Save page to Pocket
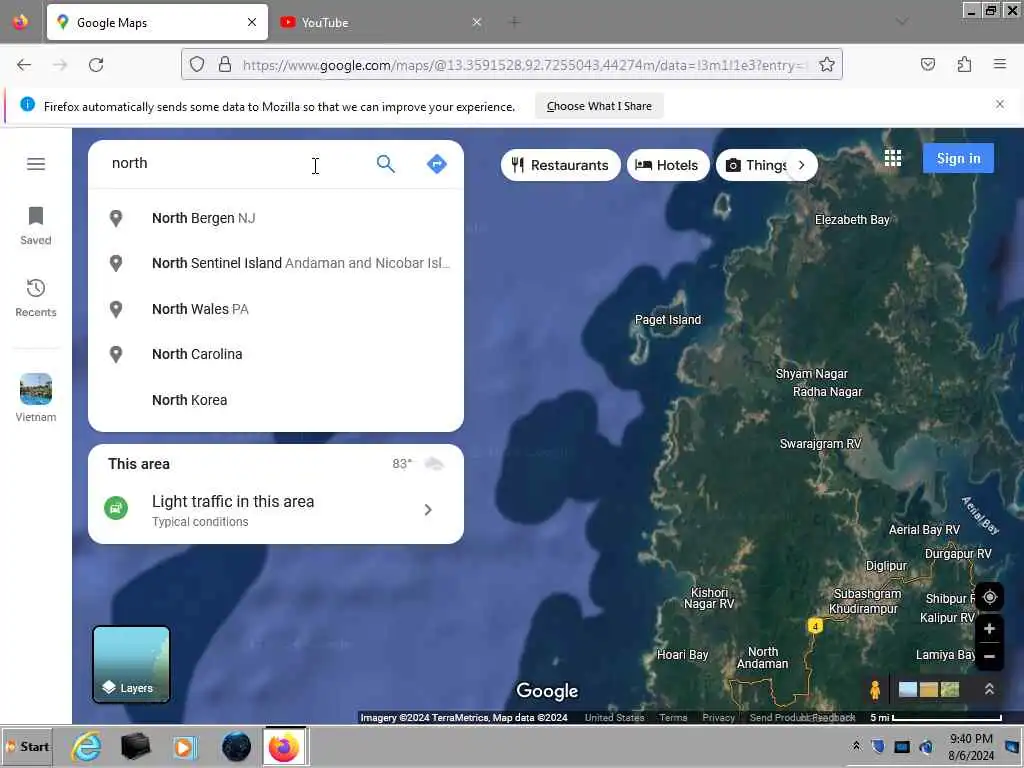The height and width of the screenshot is (768, 1024). click(x=927, y=65)
